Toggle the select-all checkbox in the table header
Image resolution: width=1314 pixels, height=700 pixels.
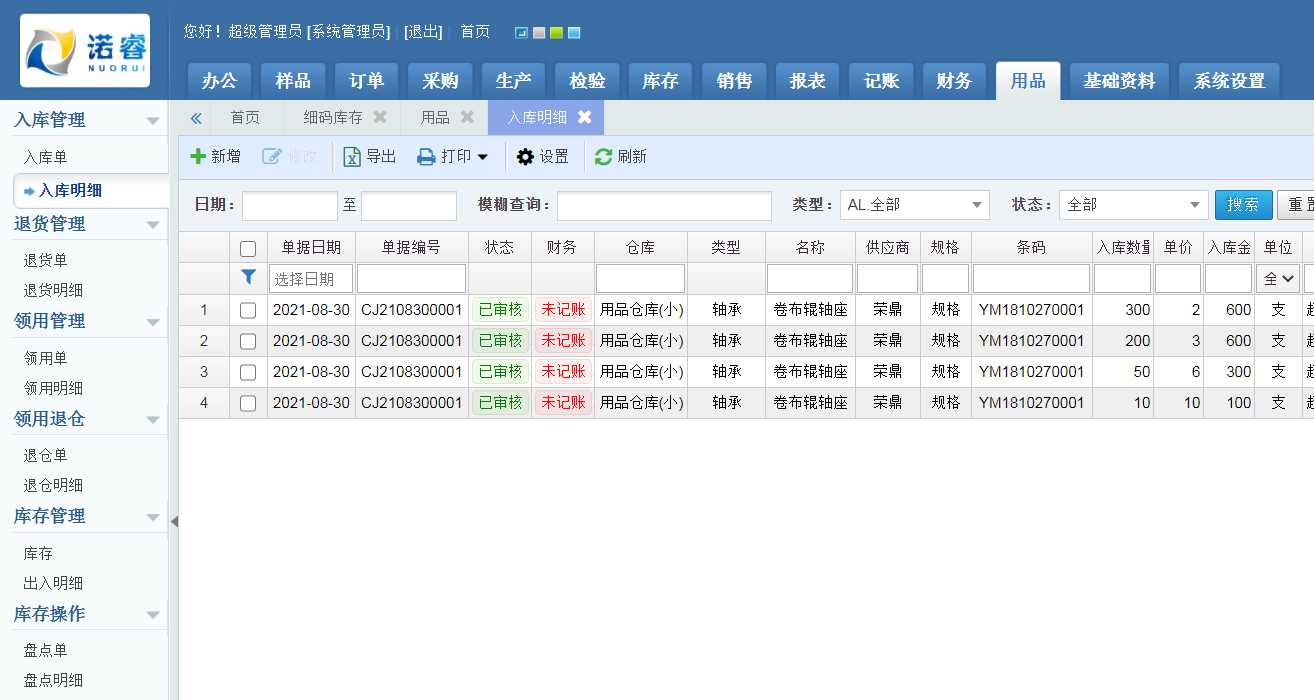[x=248, y=246]
